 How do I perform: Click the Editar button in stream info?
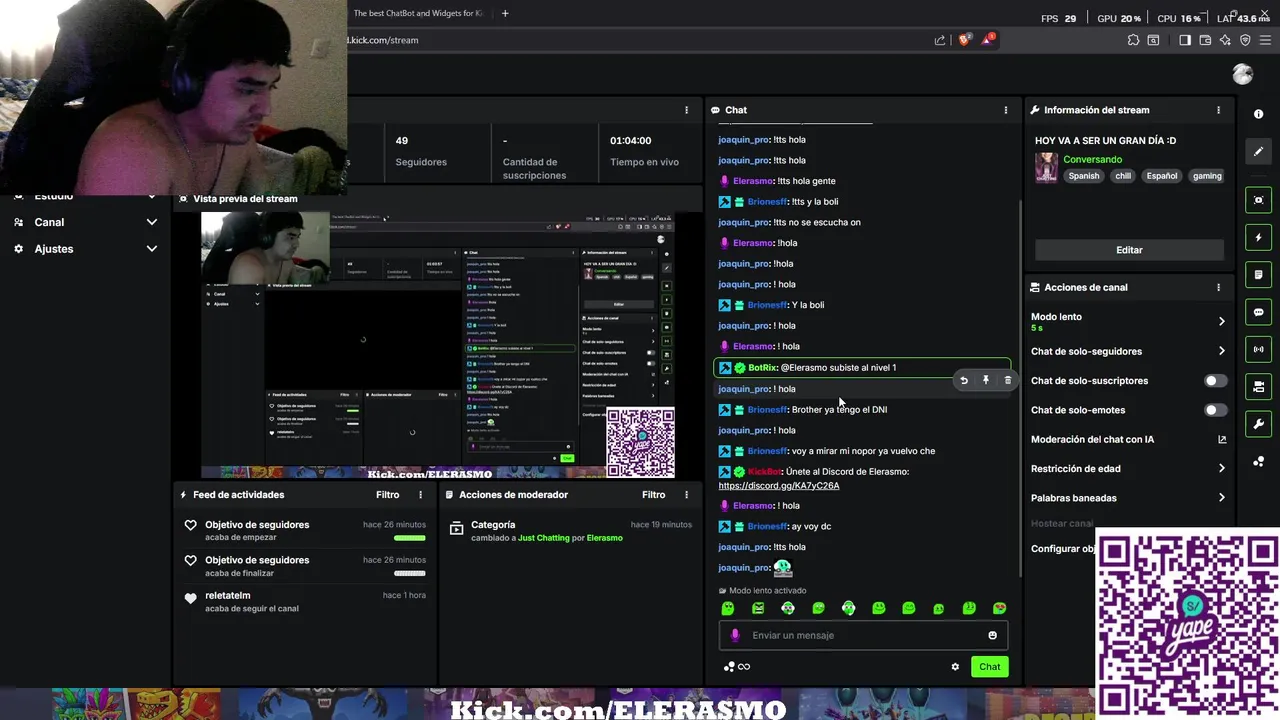pos(1129,250)
